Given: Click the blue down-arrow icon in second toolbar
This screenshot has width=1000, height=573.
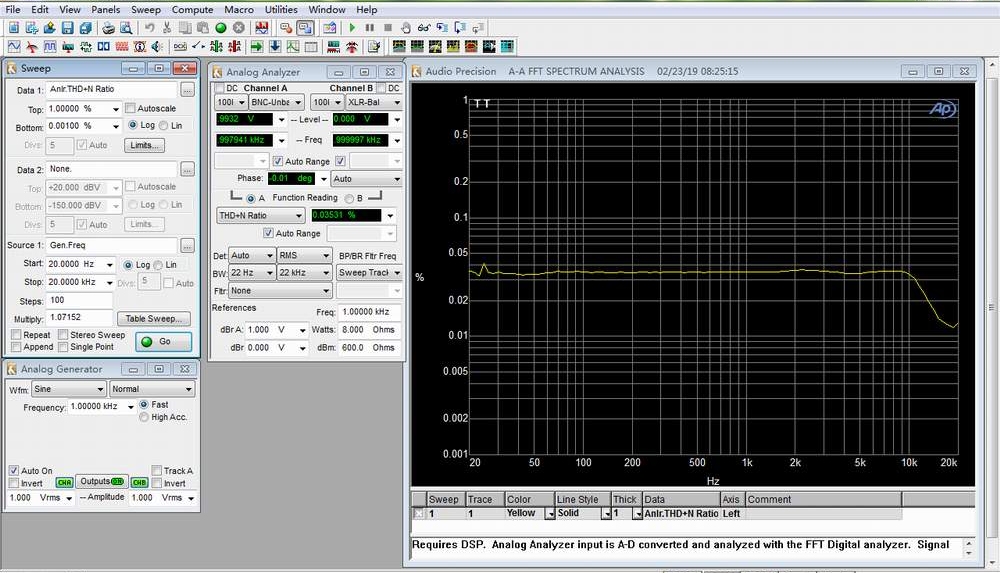Looking at the screenshot, I should click(x=275, y=47).
